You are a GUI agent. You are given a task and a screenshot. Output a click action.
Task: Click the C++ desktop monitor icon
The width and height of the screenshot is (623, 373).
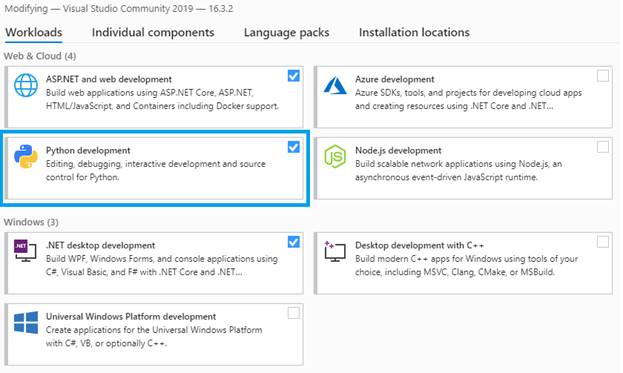point(335,251)
